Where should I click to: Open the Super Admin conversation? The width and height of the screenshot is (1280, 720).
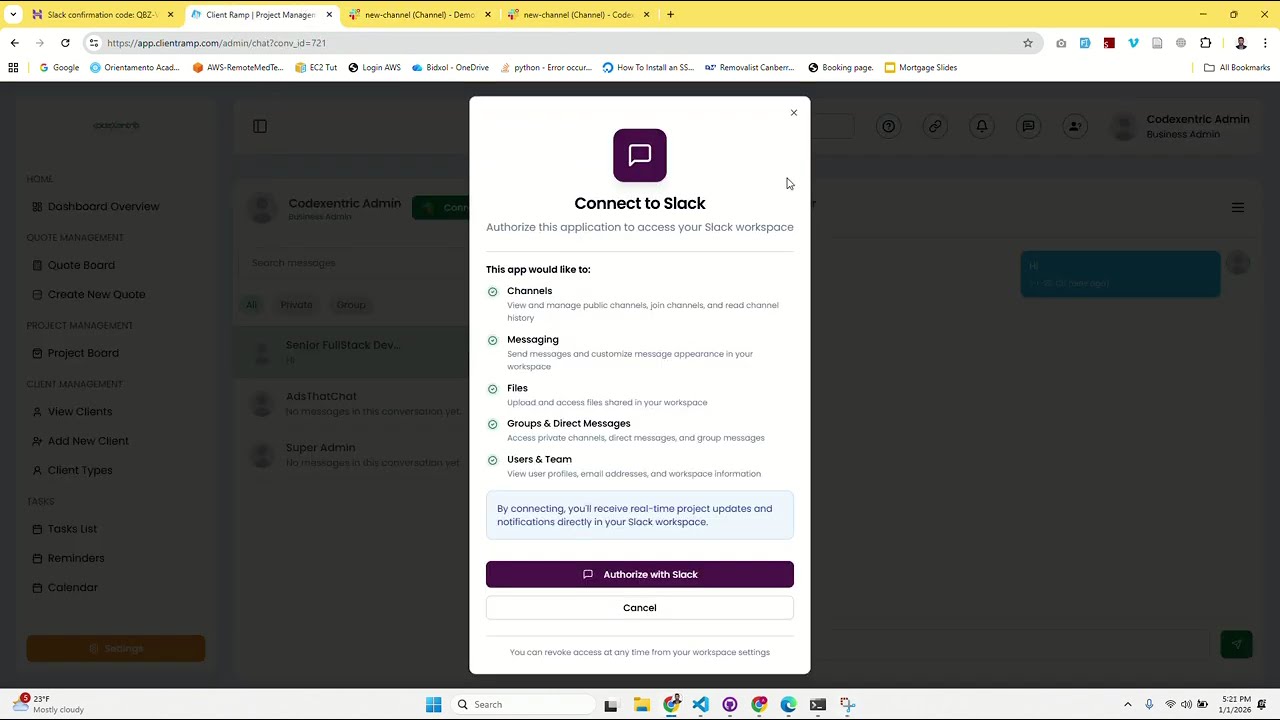tap(352, 455)
